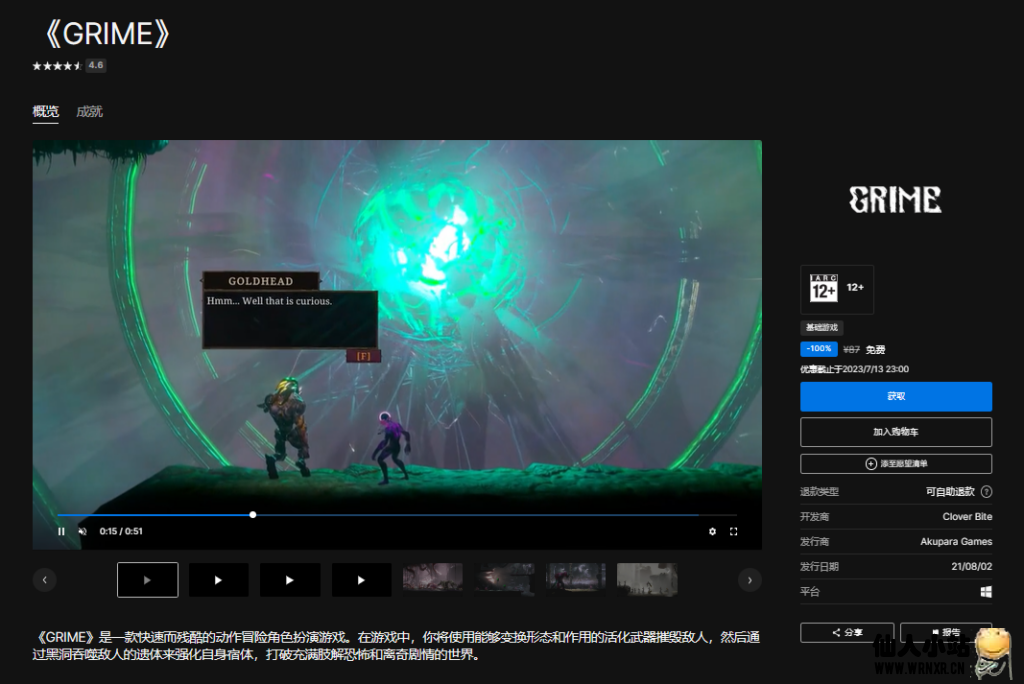The image size is (1024, 684).
Task: Open the third screenshot thumbnail
Action: tap(575, 579)
